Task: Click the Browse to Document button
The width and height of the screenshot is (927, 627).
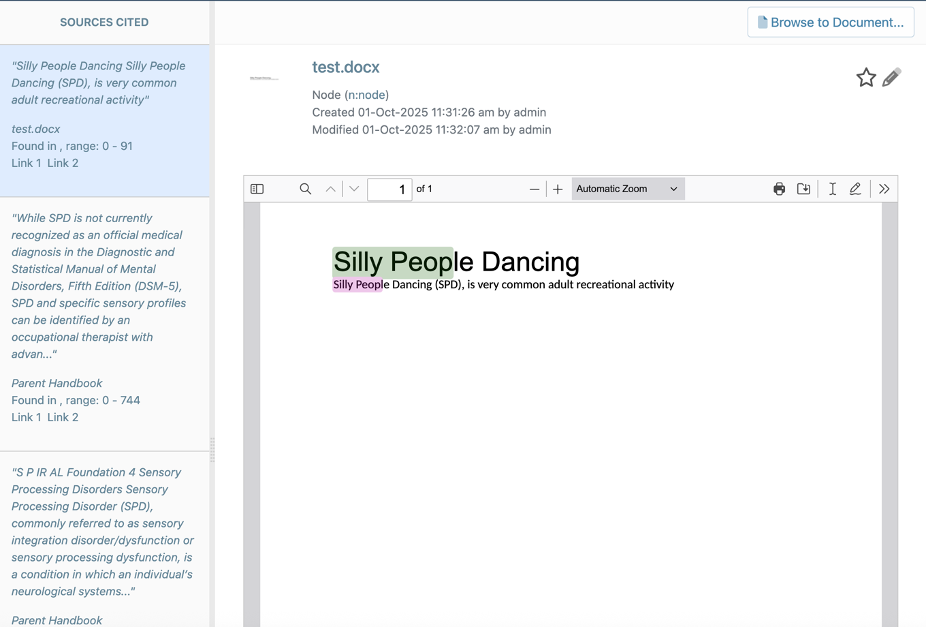Action: pyautogui.click(x=830, y=22)
